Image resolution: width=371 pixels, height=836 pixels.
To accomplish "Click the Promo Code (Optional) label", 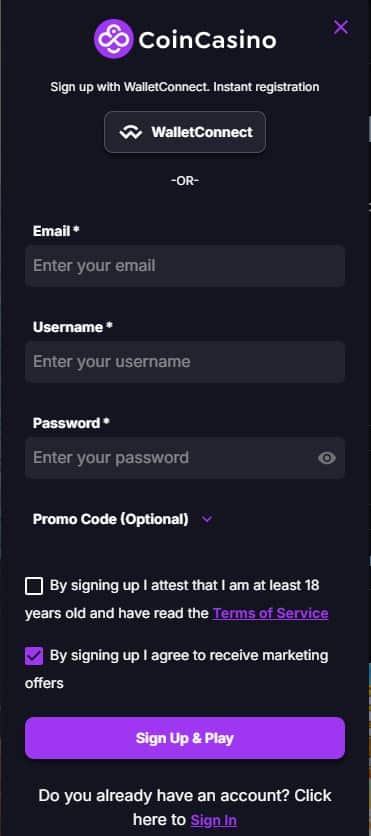I will pyautogui.click(x=110, y=519).
